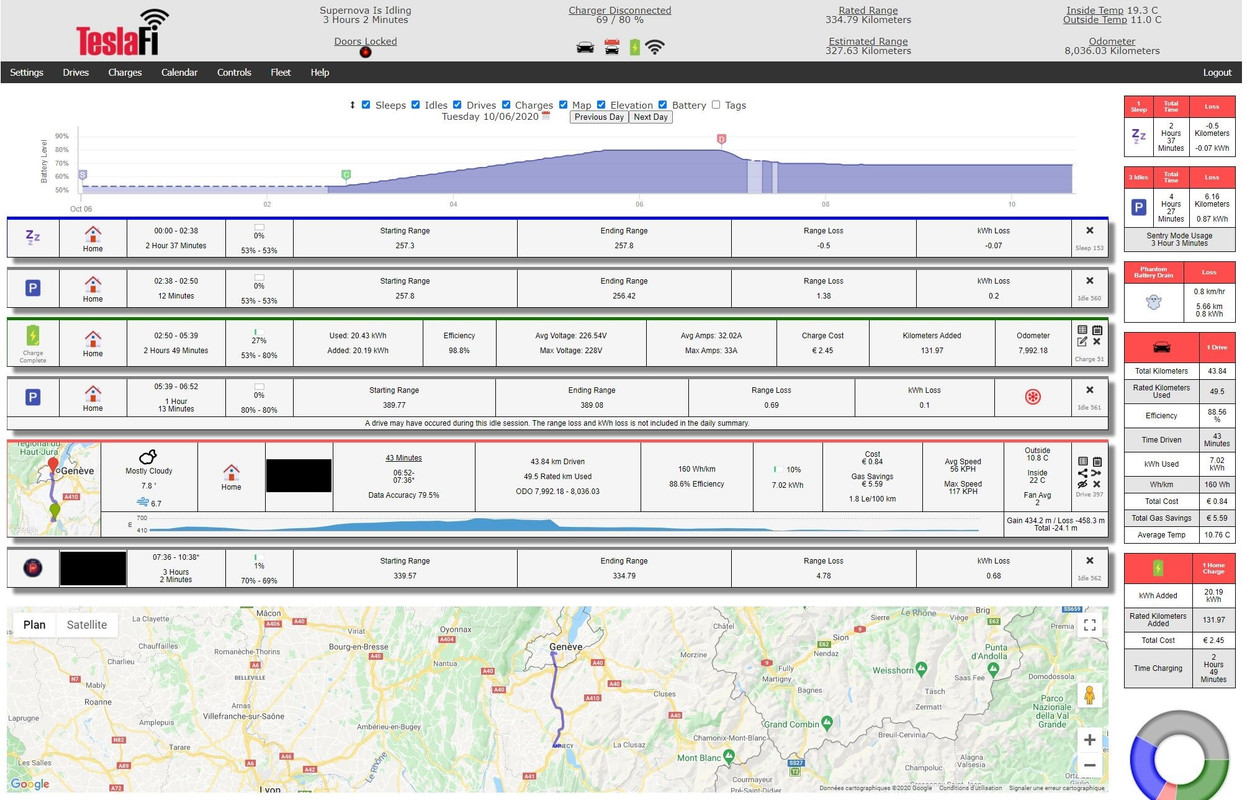Toggle the Battery checkbox
Viewport: 1247px width, 800px height.
(663, 104)
